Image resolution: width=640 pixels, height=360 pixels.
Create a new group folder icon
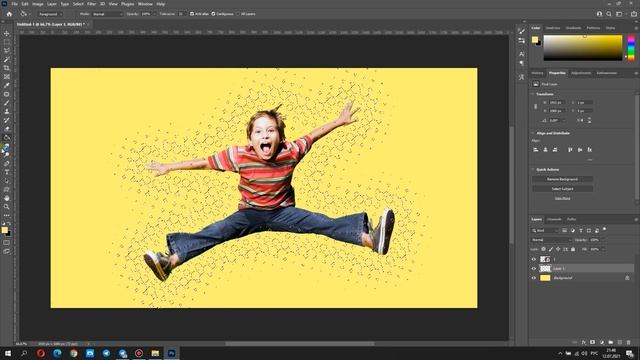click(611, 342)
